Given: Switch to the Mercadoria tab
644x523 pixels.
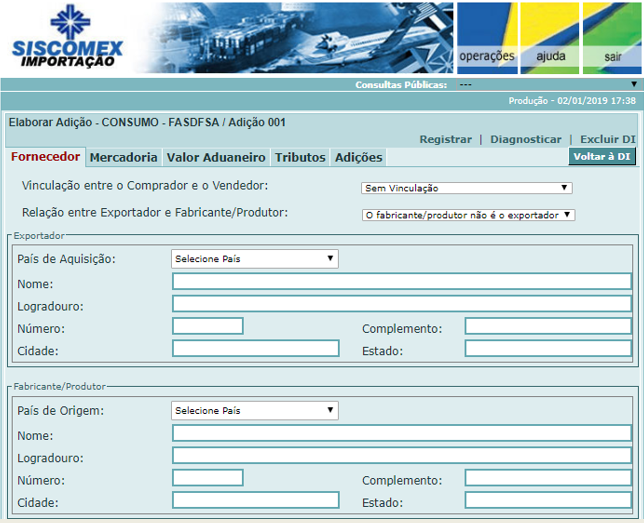Looking at the screenshot, I should click(124, 157).
